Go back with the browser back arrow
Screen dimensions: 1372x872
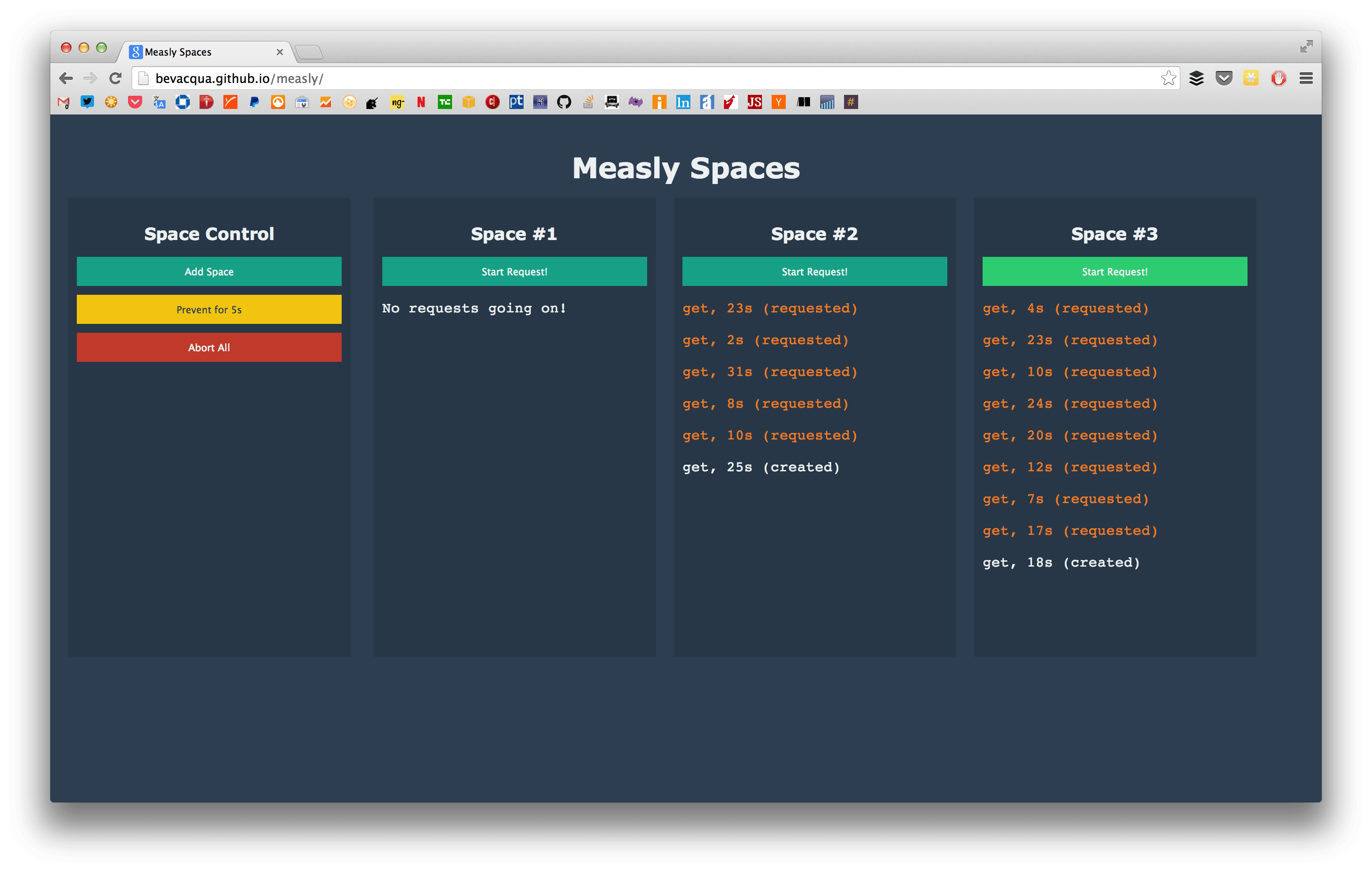(66, 78)
